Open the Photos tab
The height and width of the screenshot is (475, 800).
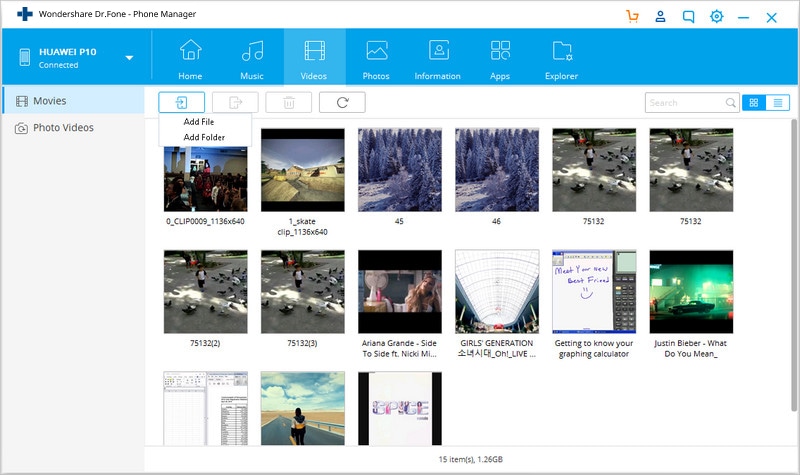[376, 59]
